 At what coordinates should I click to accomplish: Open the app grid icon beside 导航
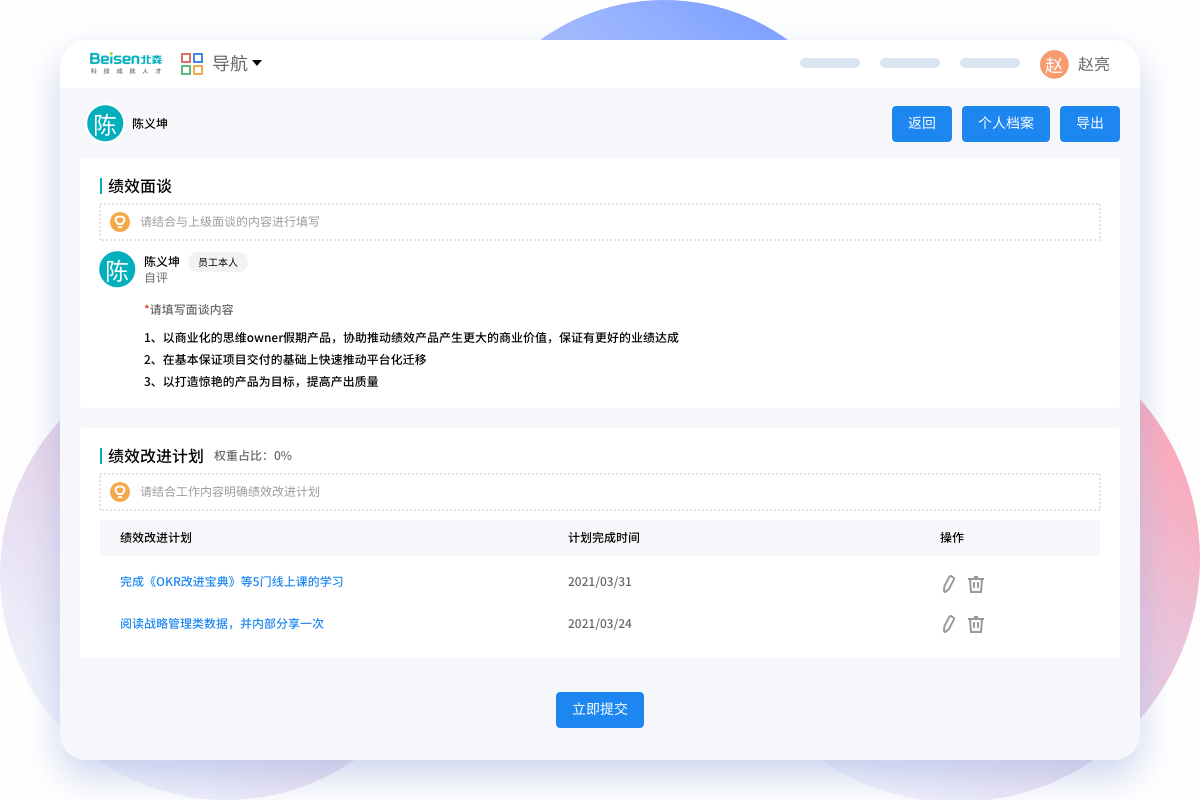coord(191,62)
